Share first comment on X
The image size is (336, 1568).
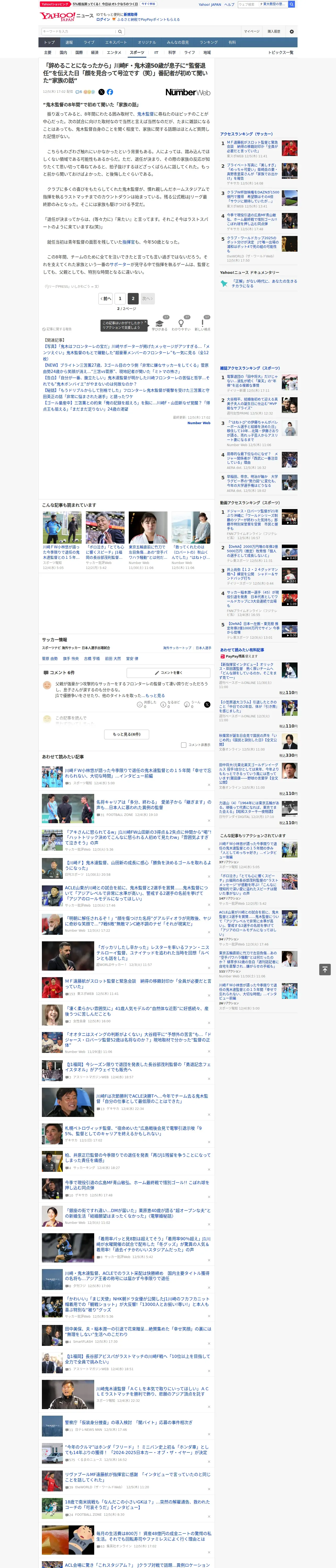pyautogui.click(x=207, y=704)
